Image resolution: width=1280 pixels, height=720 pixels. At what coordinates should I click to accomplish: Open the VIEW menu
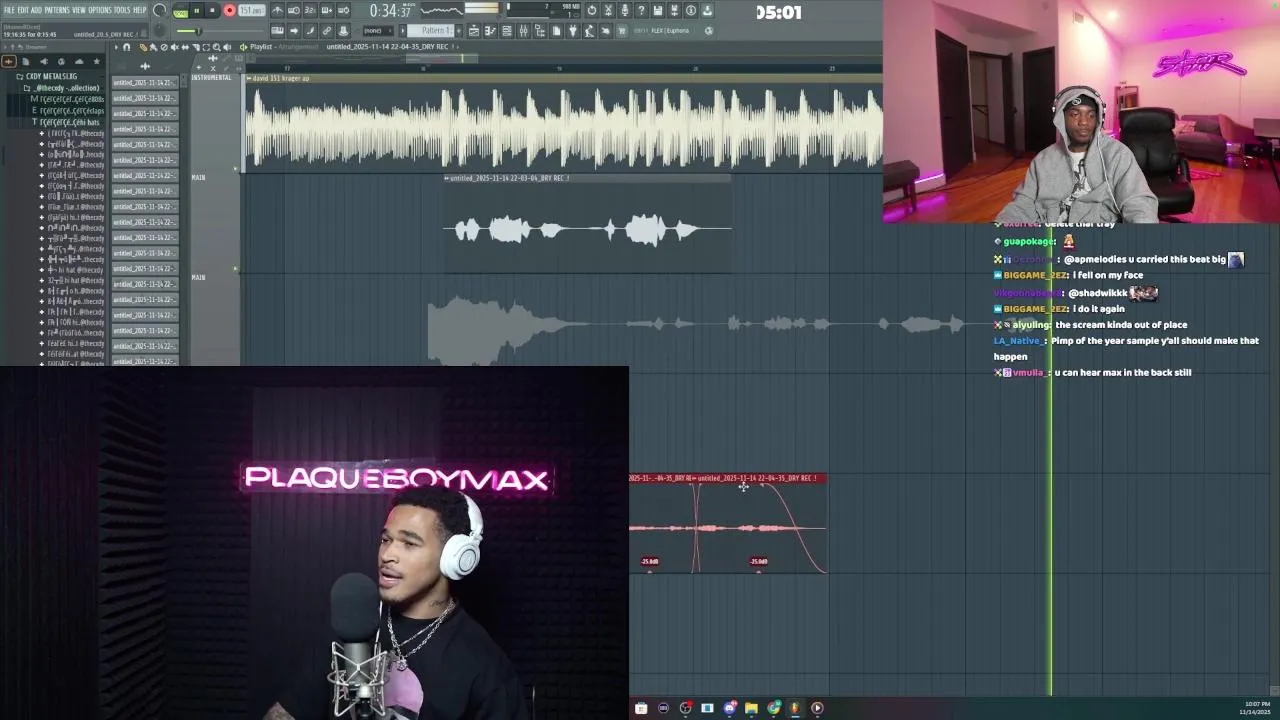(x=79, y=10)
